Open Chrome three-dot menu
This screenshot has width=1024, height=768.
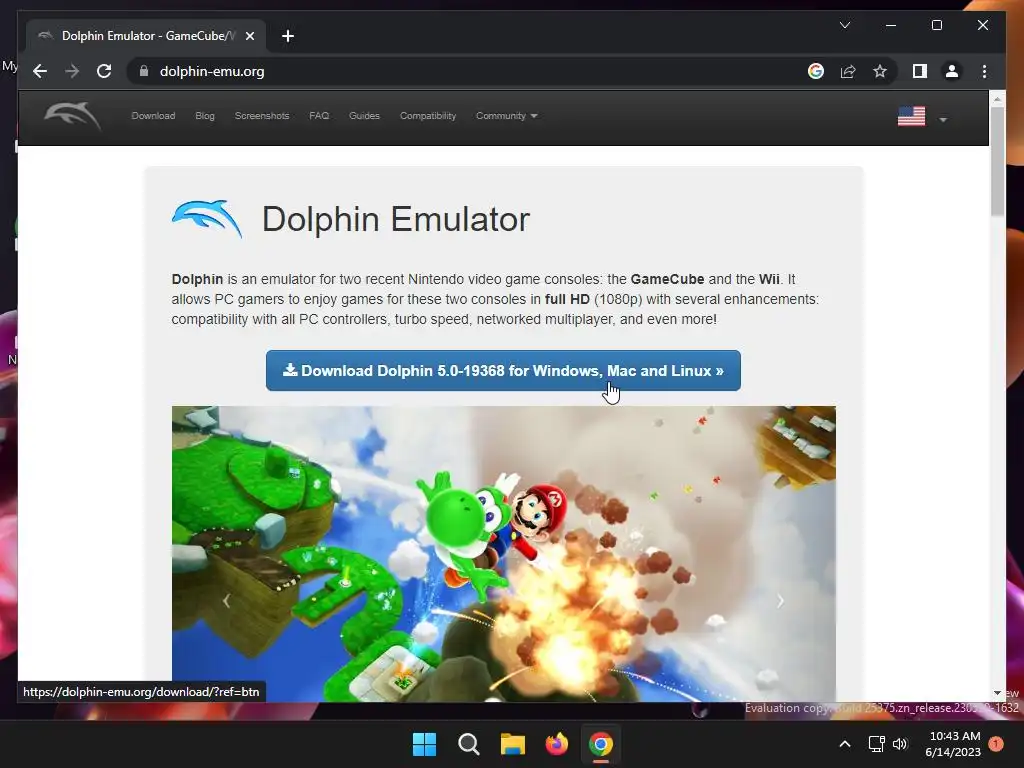984,71
